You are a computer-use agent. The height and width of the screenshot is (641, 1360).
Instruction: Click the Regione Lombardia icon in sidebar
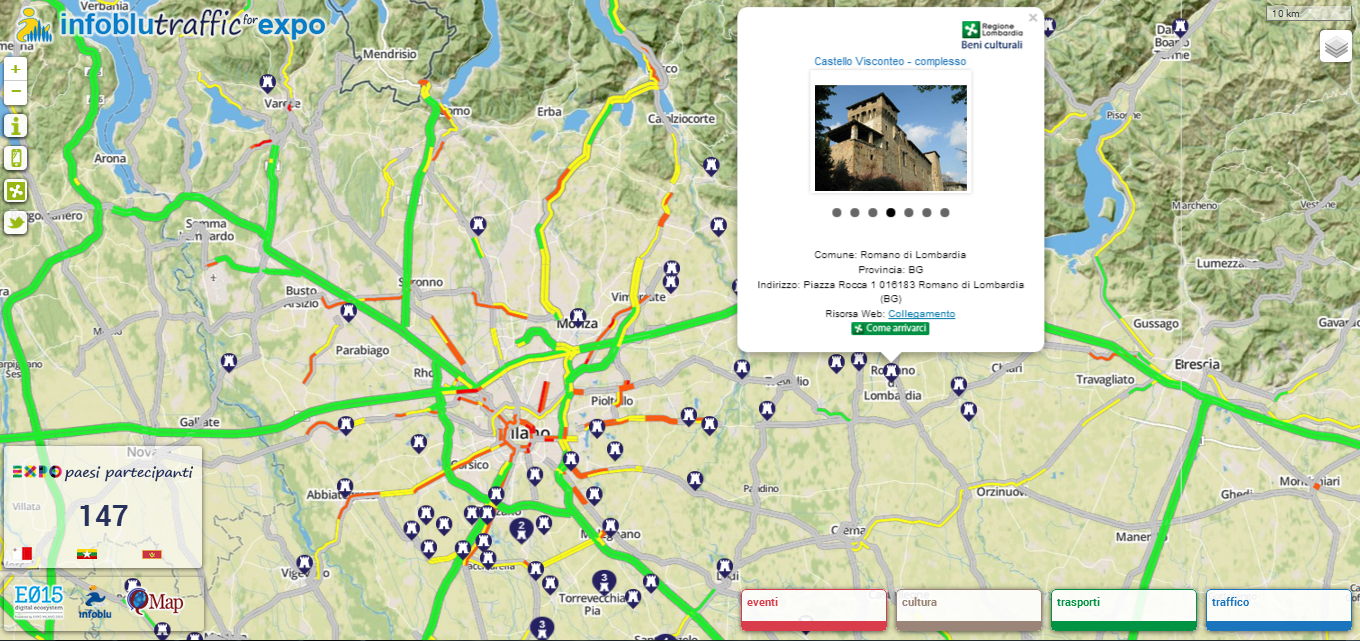pos(15,190)
